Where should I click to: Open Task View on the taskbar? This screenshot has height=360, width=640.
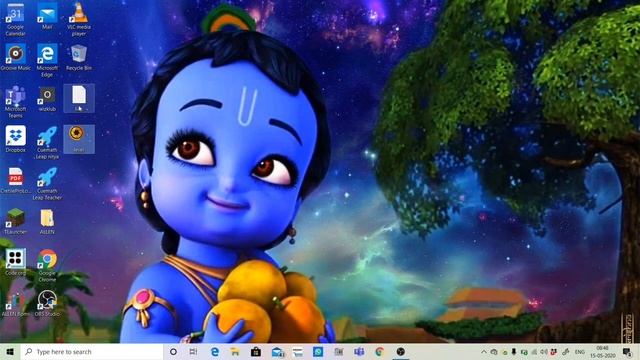[193, 352]
